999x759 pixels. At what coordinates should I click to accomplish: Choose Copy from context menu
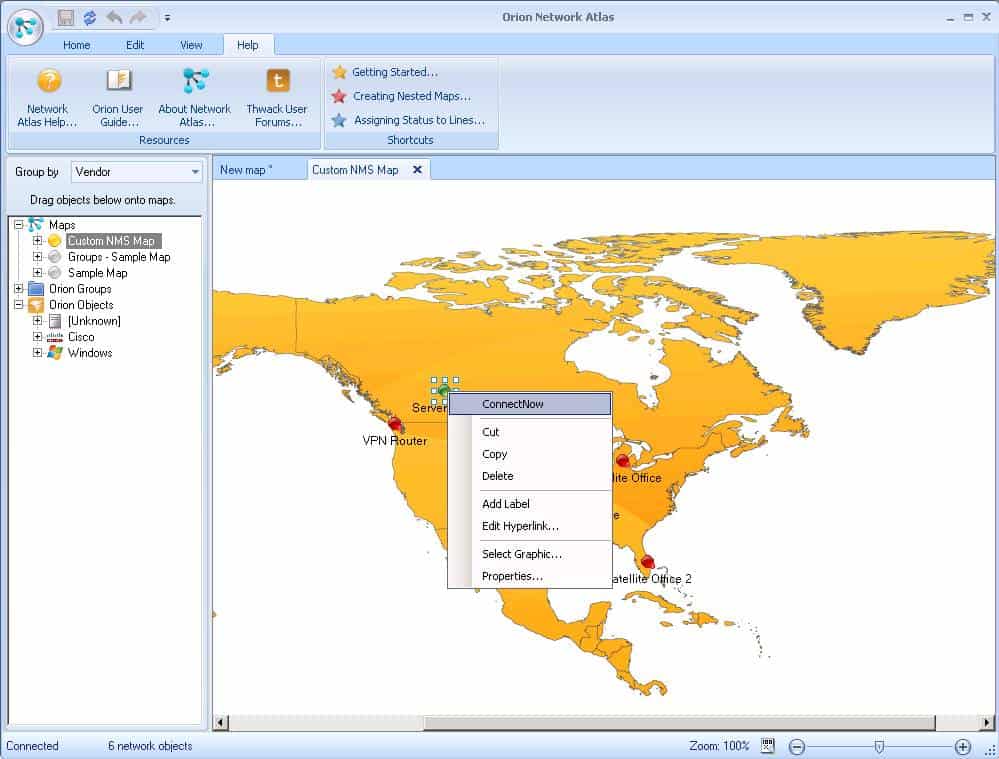tap(530, 454)
